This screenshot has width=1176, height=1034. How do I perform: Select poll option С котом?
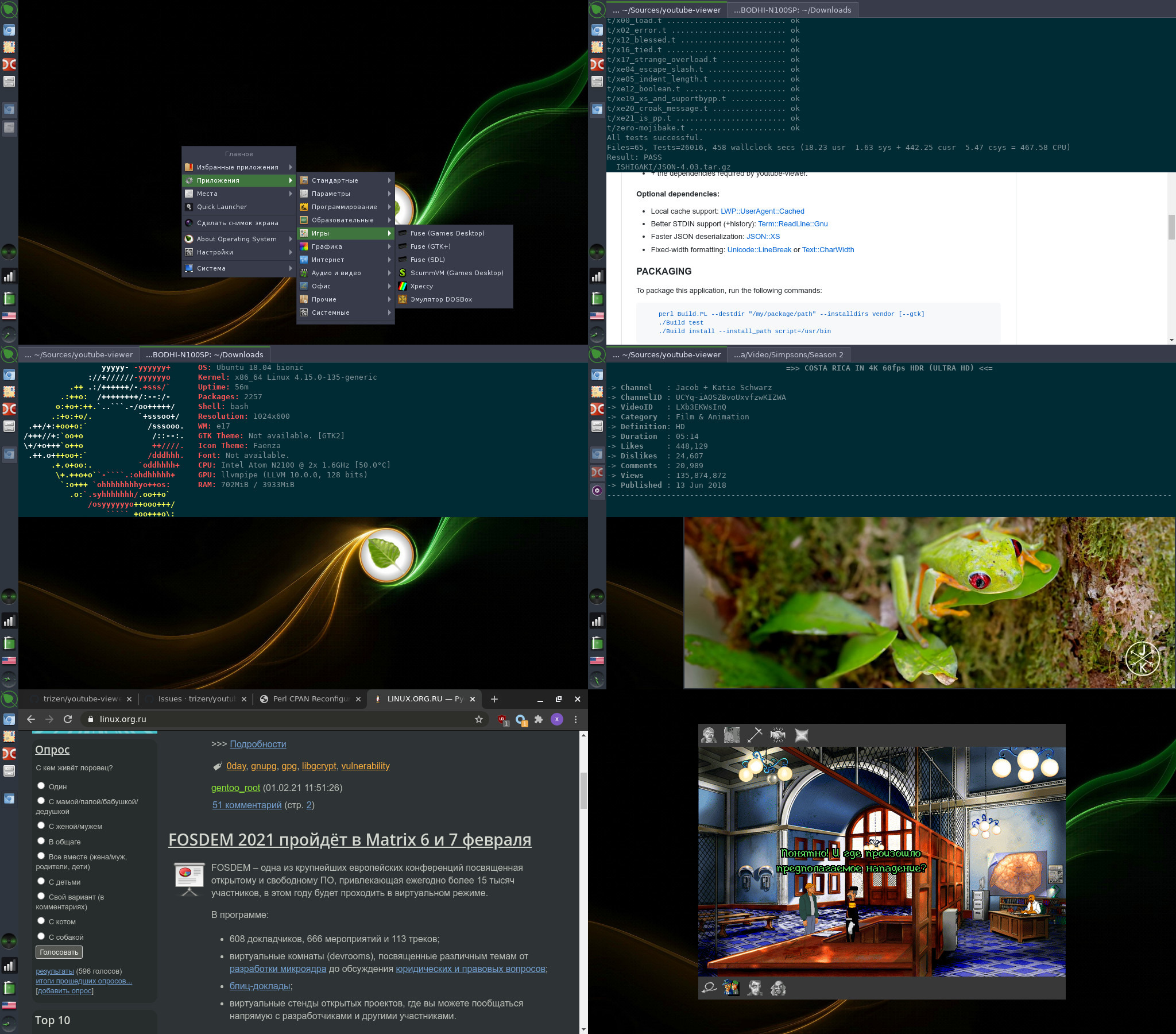click(41, 921)
